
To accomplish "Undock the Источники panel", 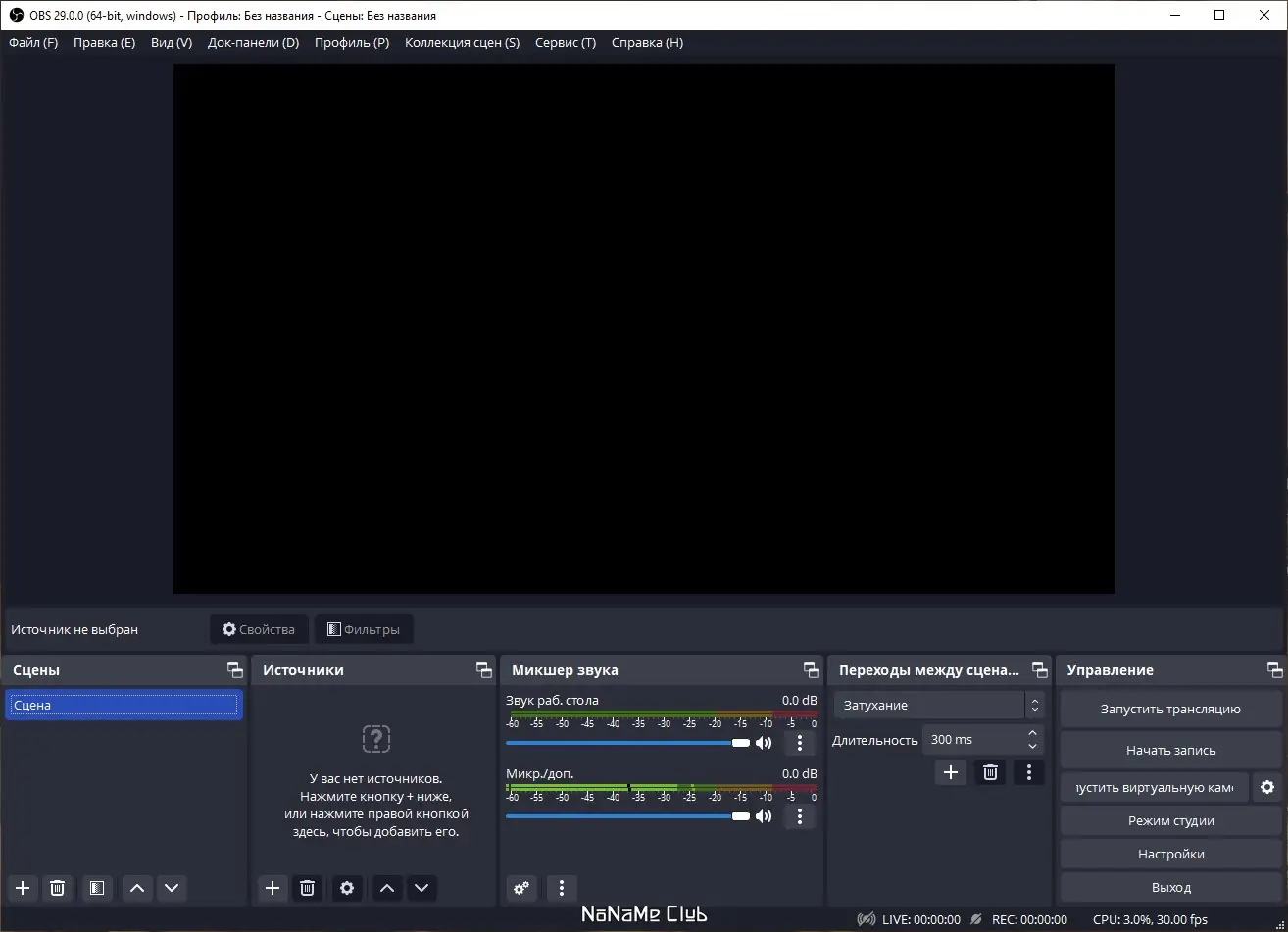I will point(484,670).
